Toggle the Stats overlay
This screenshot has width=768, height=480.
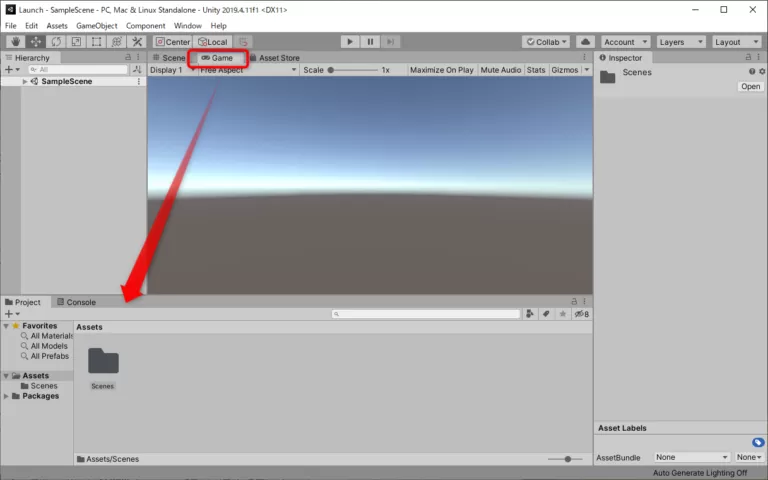[536, 71]
